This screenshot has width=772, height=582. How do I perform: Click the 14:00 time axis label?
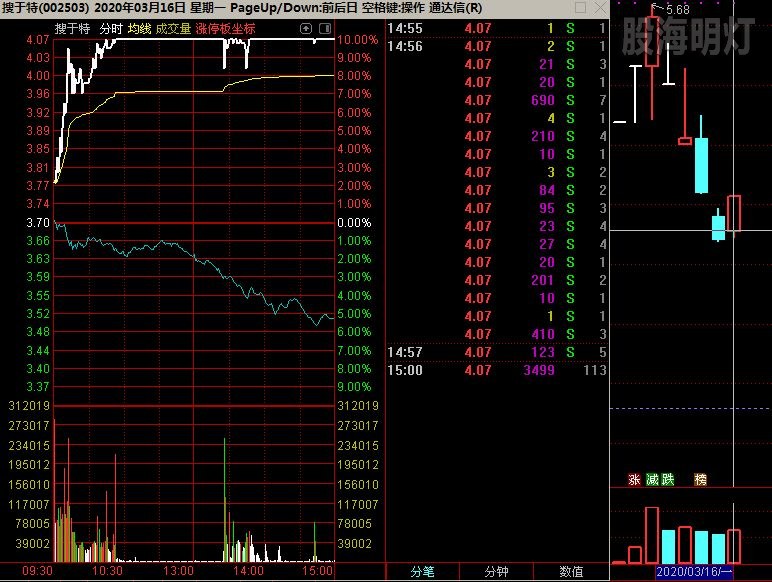(248, 571)
